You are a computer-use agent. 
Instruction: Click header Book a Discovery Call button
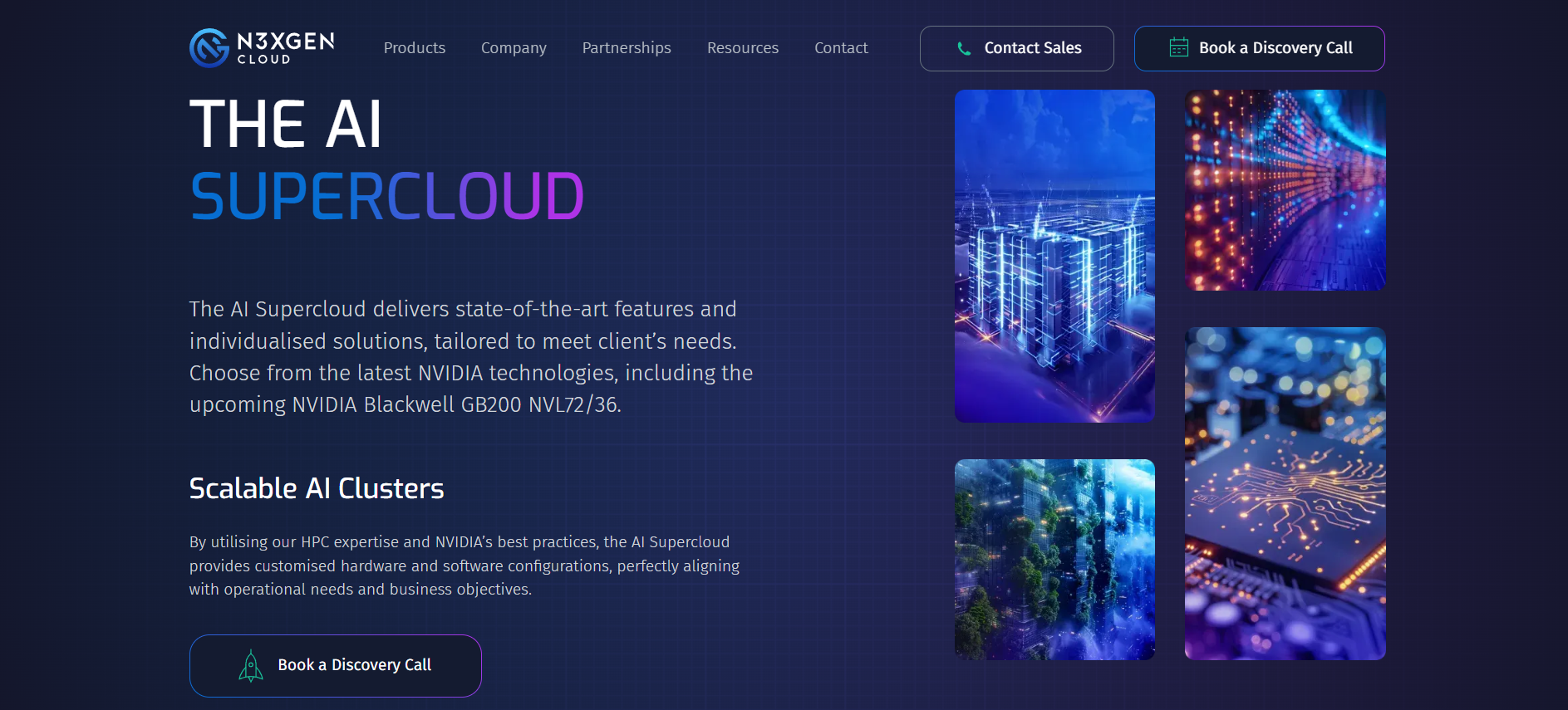click(1259, 48)
